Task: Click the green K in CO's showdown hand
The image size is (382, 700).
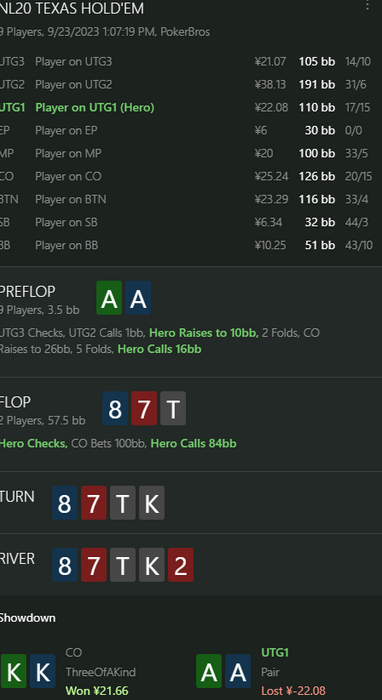Action: [14, 671]
